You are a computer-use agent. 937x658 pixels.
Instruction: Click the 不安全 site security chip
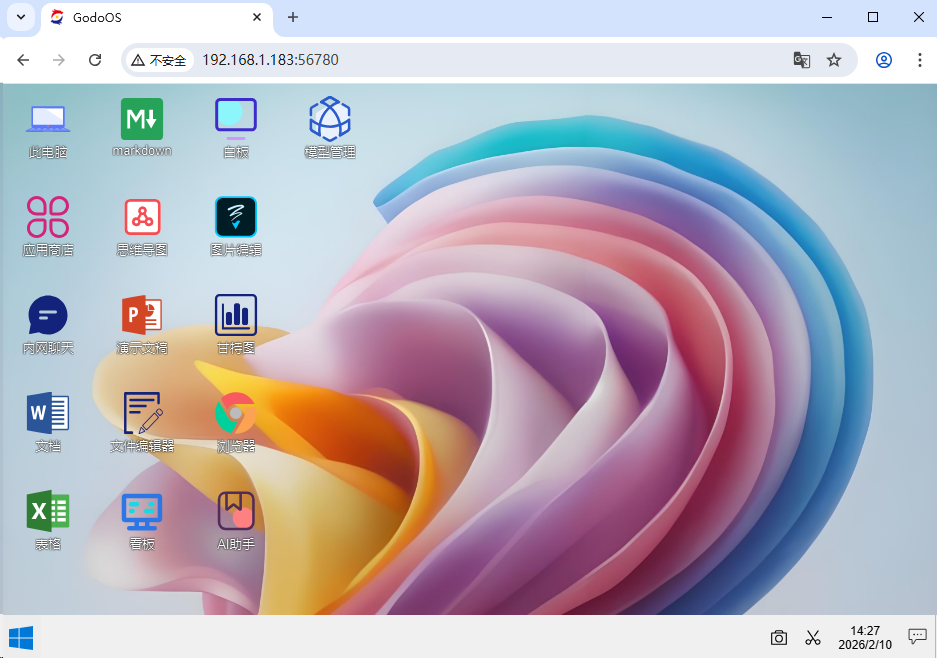[x=160, y=60]
